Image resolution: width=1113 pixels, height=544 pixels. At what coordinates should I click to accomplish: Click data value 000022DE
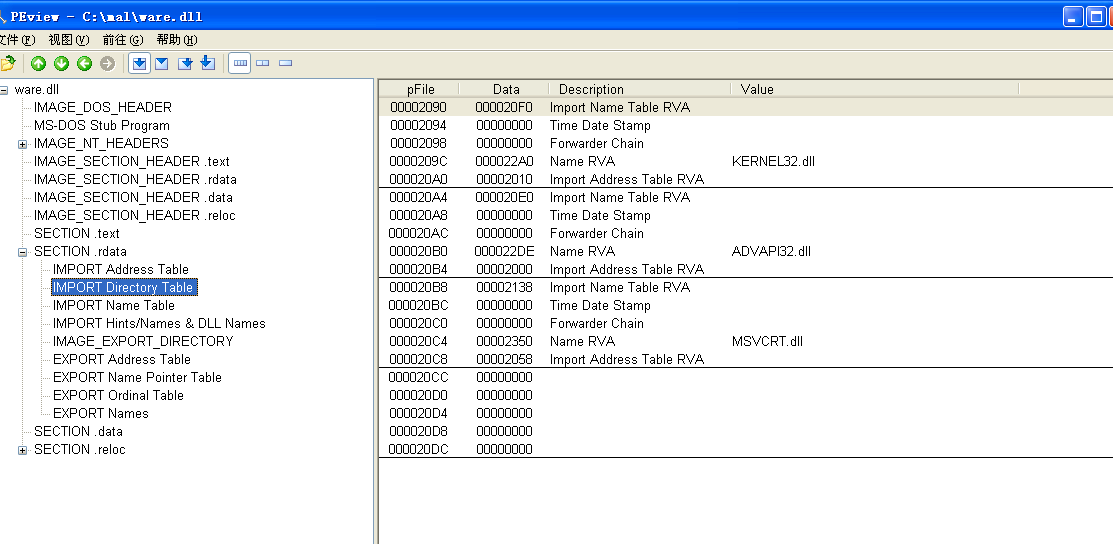504,251
